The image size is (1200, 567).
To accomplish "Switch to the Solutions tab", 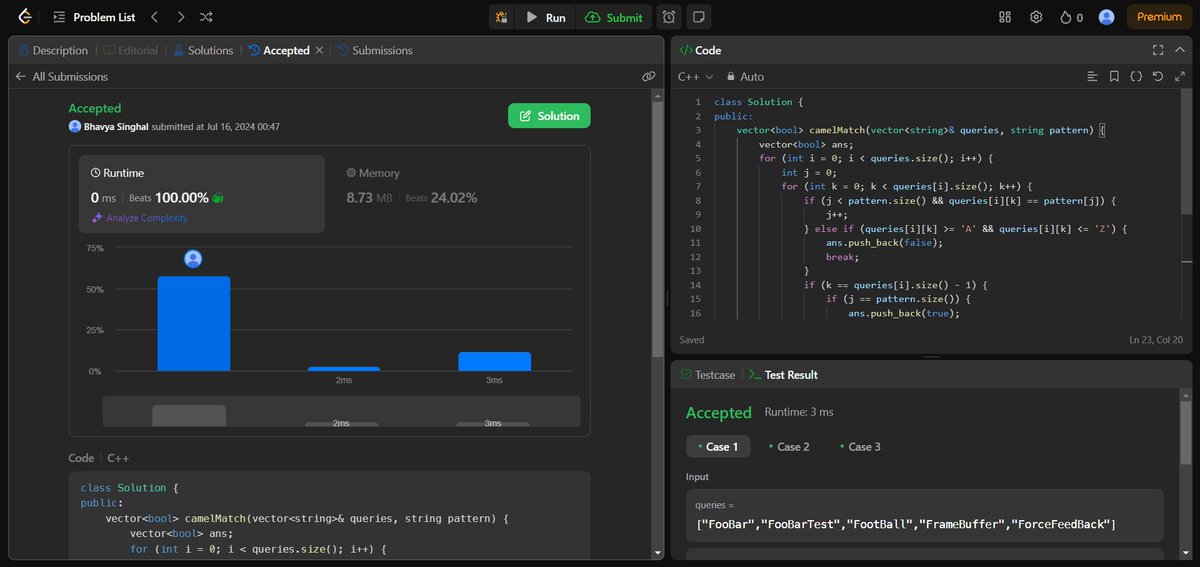I will [x=203, y=50].
